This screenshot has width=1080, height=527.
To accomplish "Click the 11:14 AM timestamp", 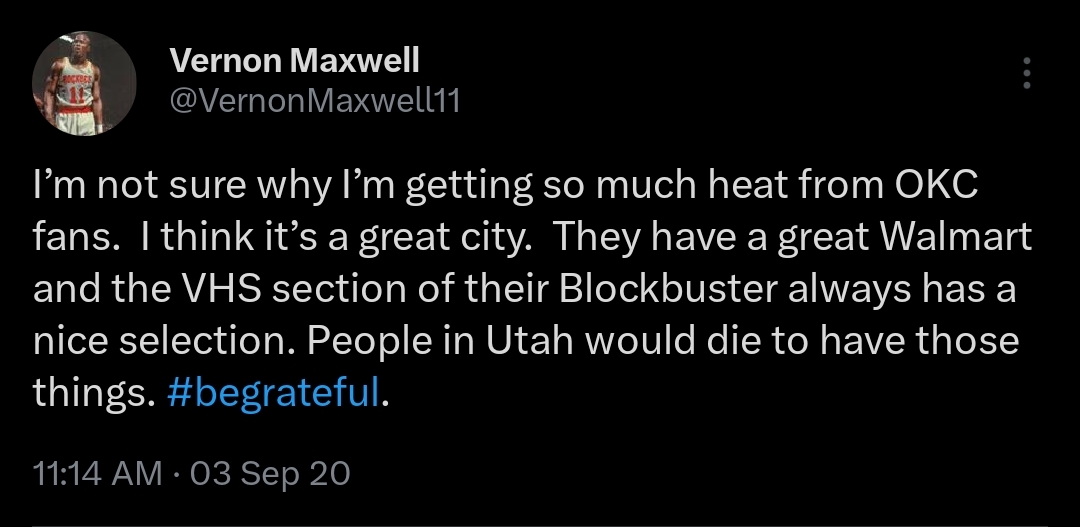I will coord(97,472).
